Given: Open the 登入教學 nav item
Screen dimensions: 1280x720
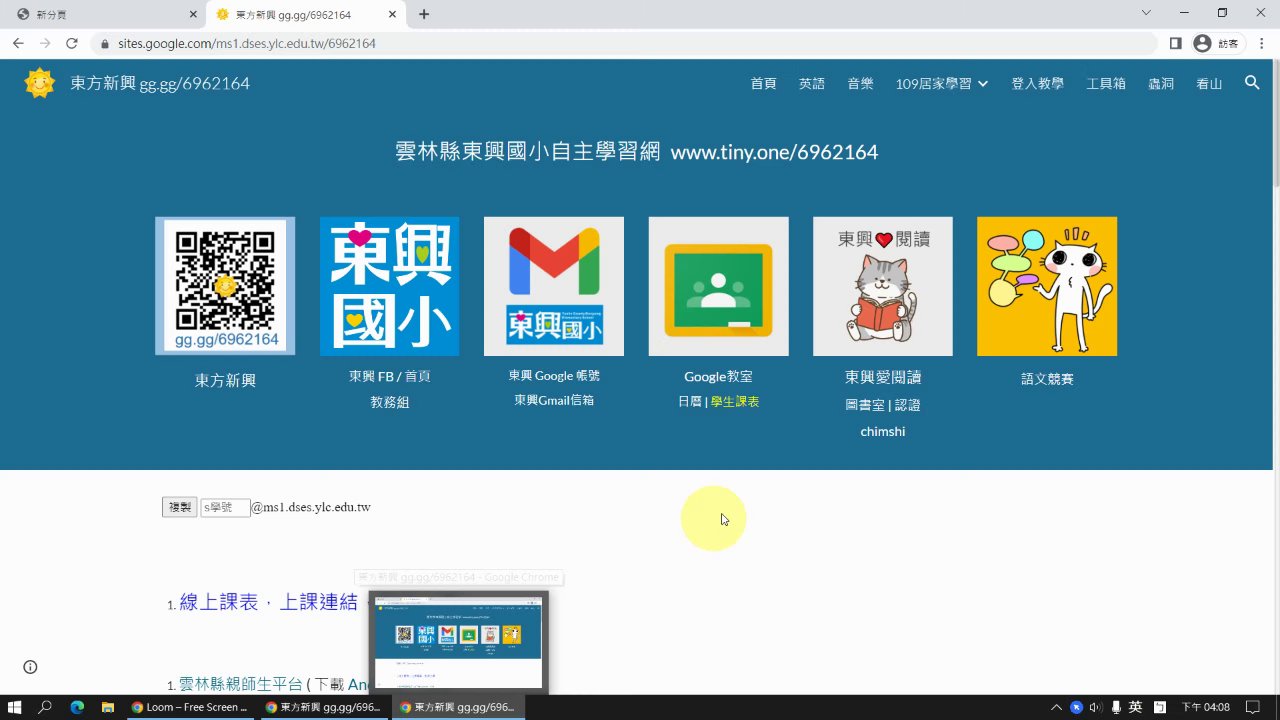Looking at the screenshot, I should (x=1037, y=84).
